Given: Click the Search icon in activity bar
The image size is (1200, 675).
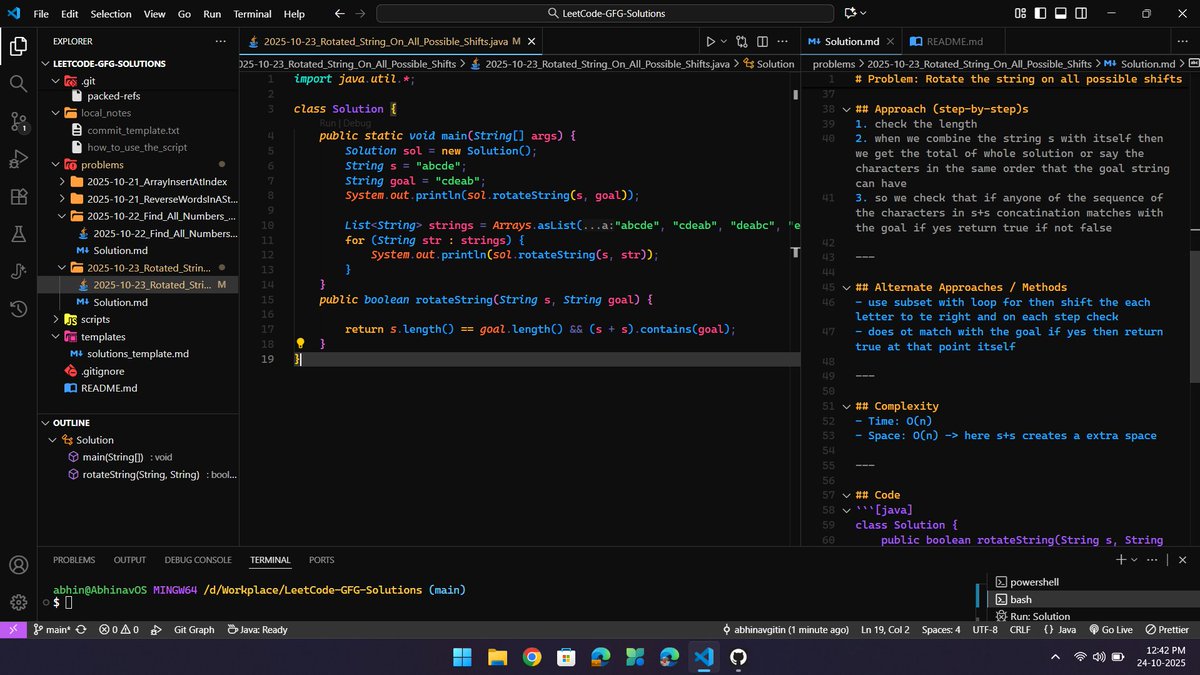Looking at the screenshot, I should [18, 84].
